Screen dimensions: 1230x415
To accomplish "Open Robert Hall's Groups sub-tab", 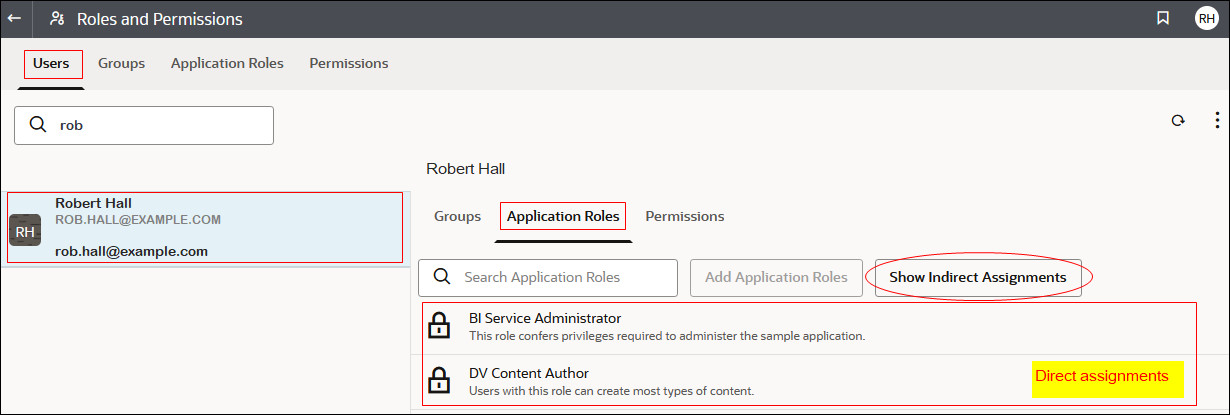I will 457,216.
